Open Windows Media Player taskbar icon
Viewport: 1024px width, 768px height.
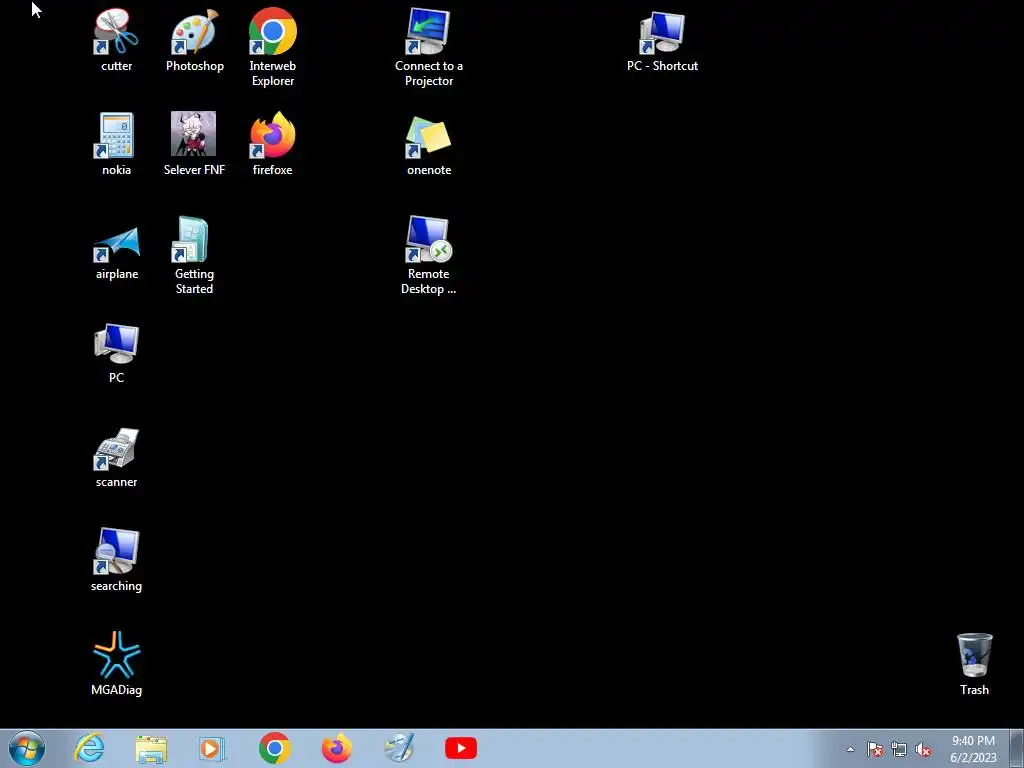point(211,748)
